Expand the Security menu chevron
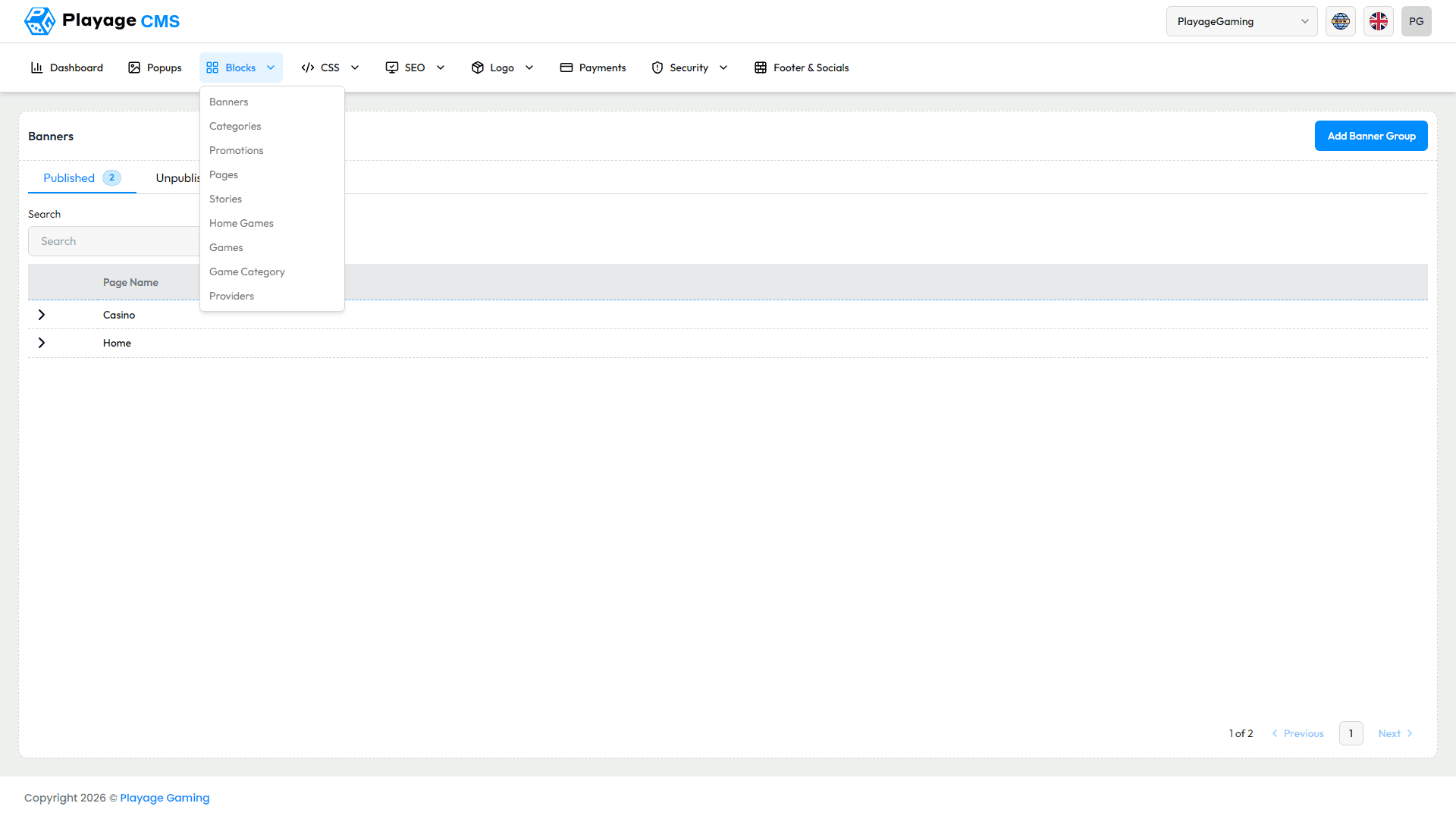The height and width of the screenshot is (819, 1456). [723, 67]
